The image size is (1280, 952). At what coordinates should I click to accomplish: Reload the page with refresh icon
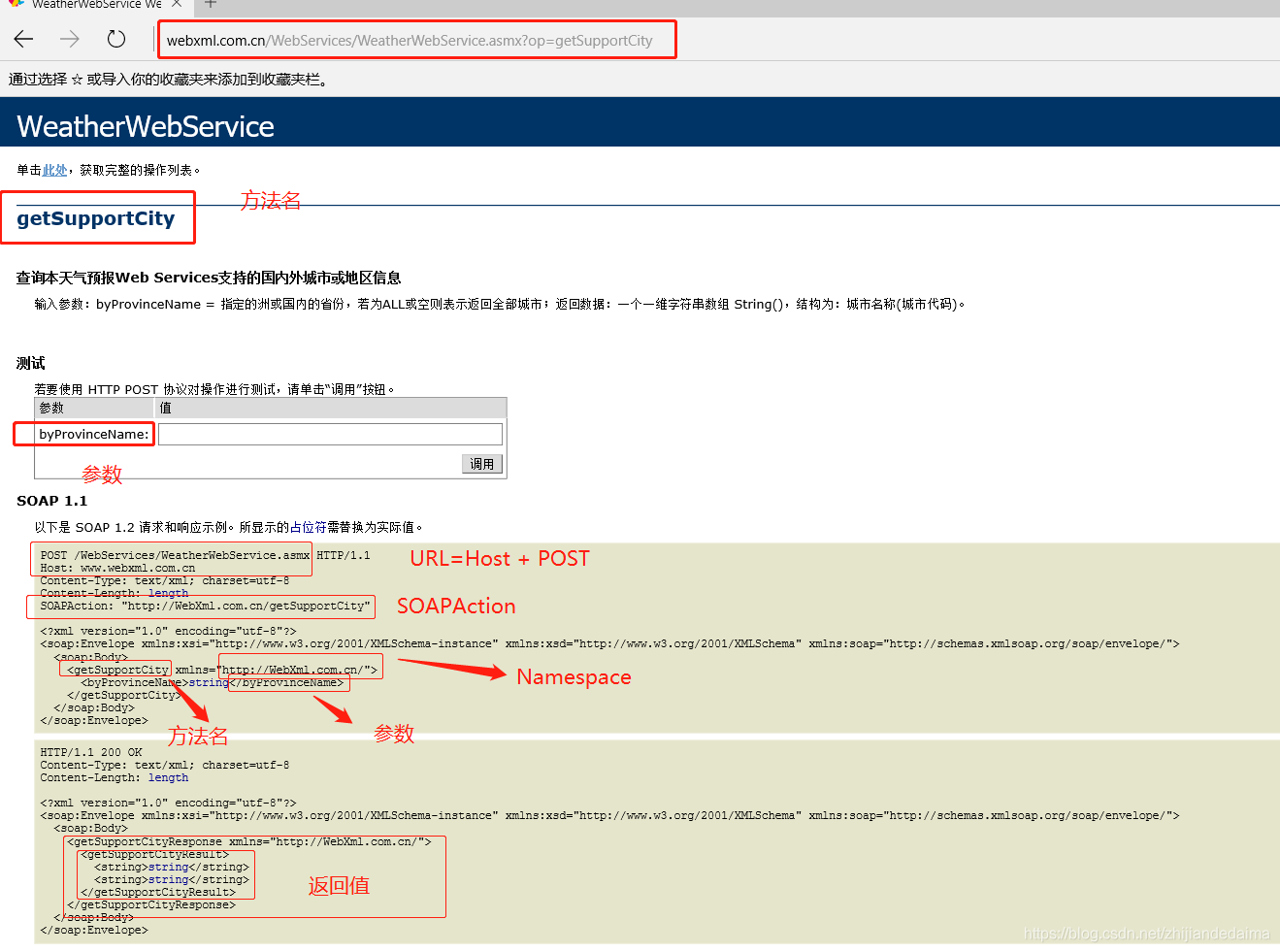point(116,39)
